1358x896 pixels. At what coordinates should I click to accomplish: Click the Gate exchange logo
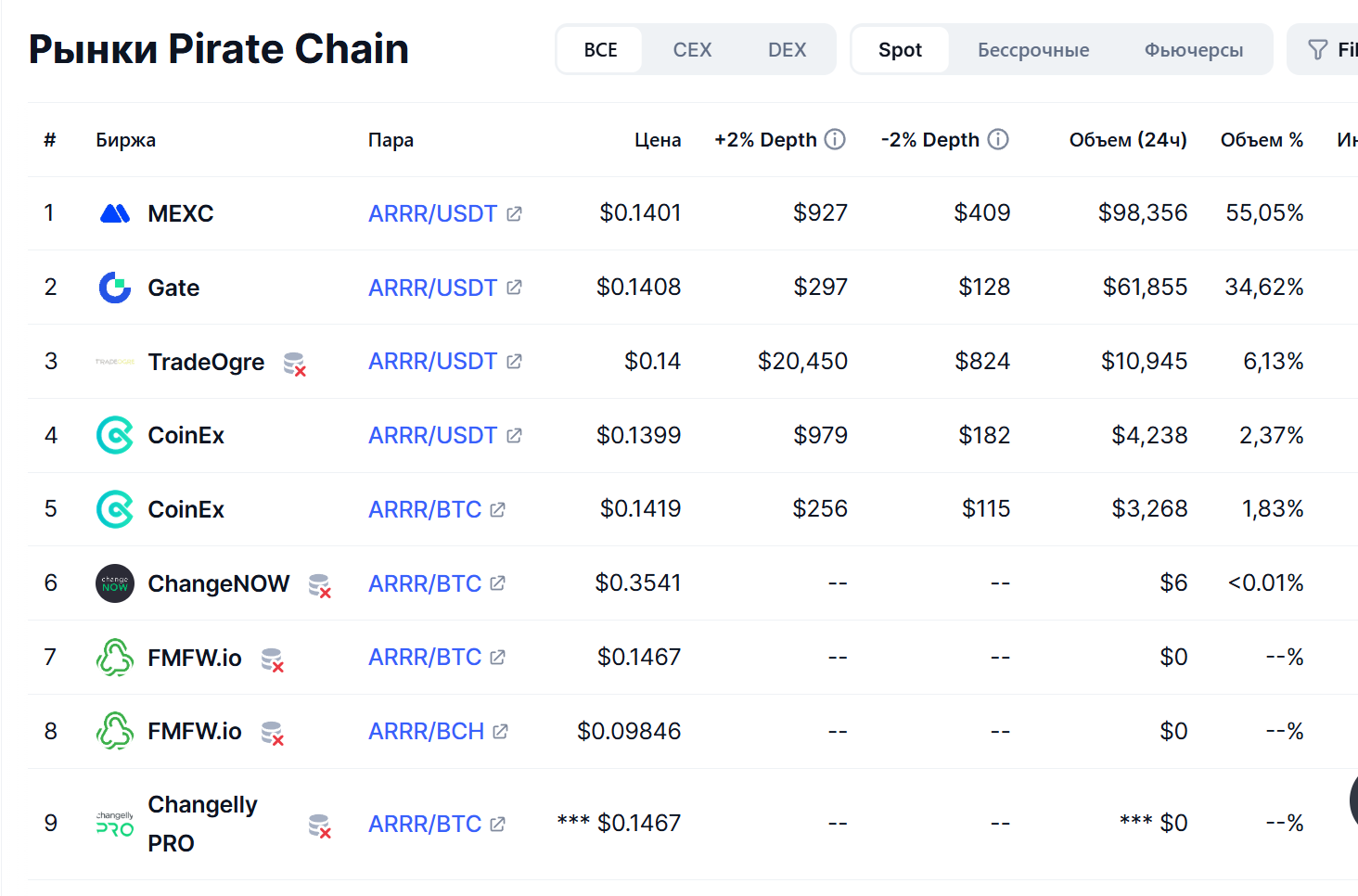coord(113,288)
